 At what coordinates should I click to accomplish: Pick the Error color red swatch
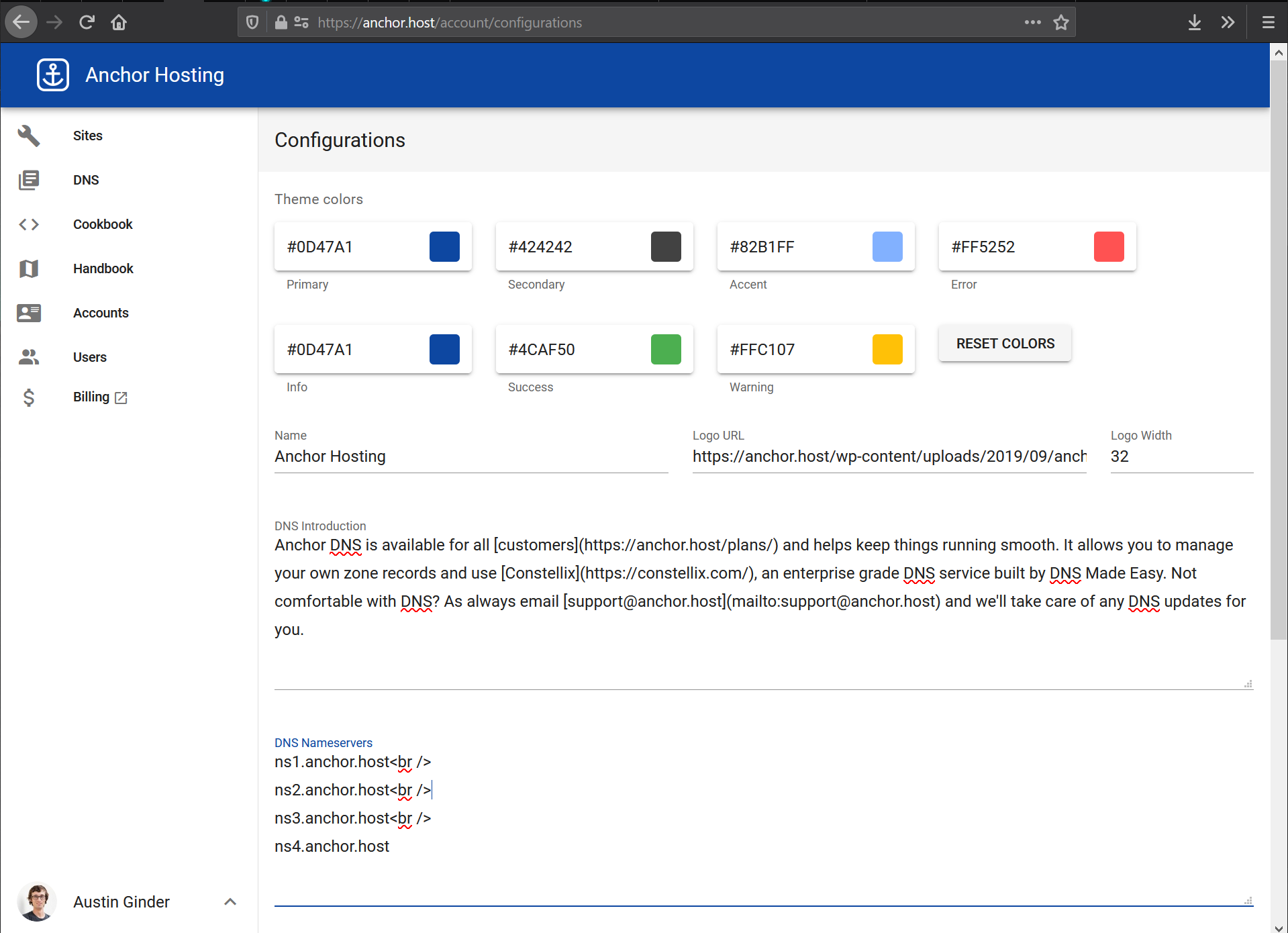[1109, 246]
